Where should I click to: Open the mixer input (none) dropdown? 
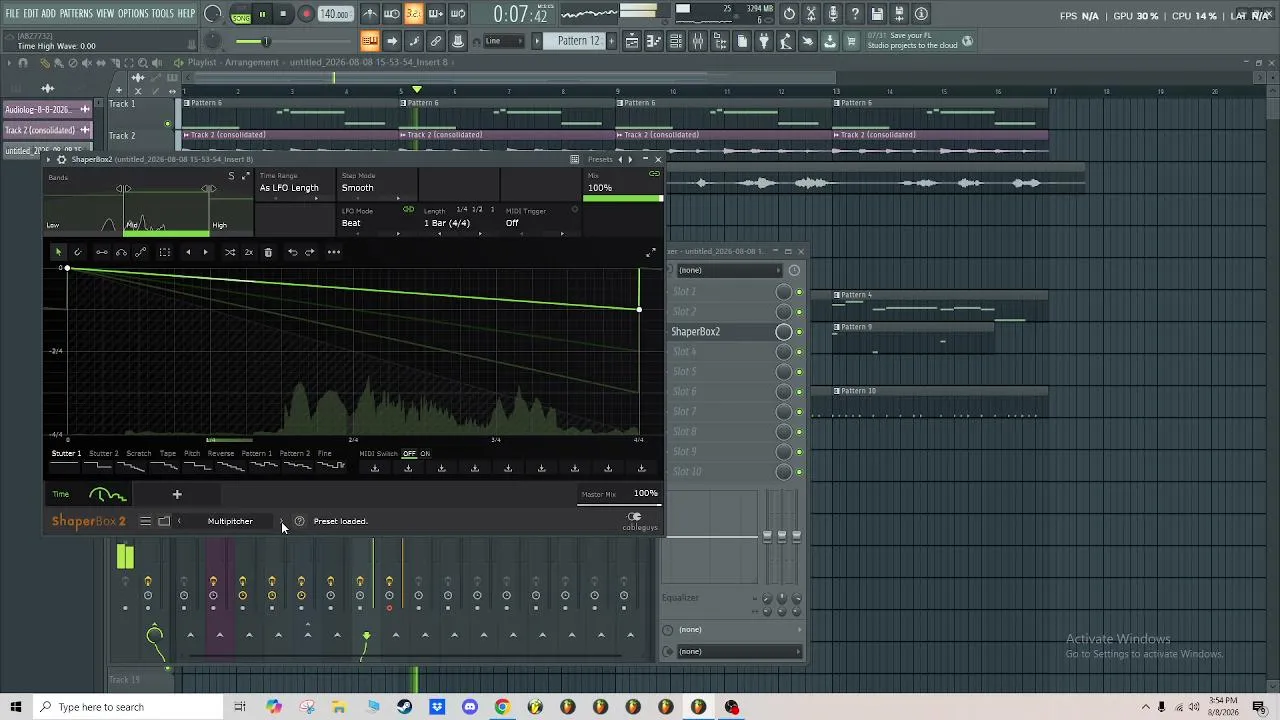pos(728,270)
